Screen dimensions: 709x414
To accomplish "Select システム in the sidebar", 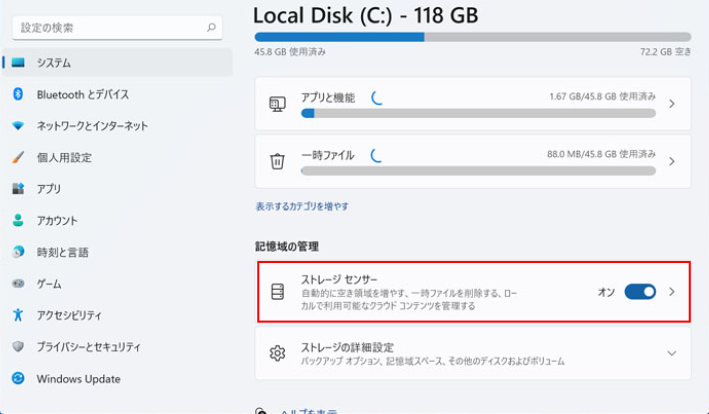I will (54, 63).
